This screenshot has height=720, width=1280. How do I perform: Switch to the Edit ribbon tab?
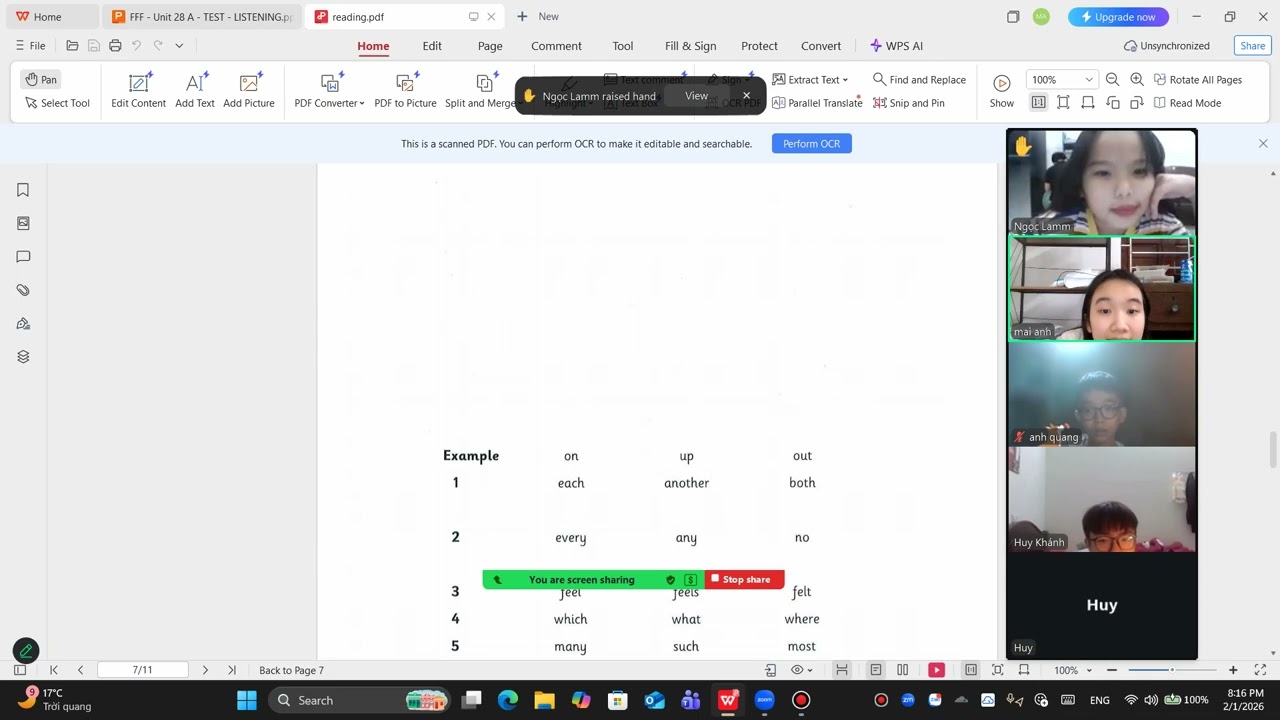click(432, 46)
